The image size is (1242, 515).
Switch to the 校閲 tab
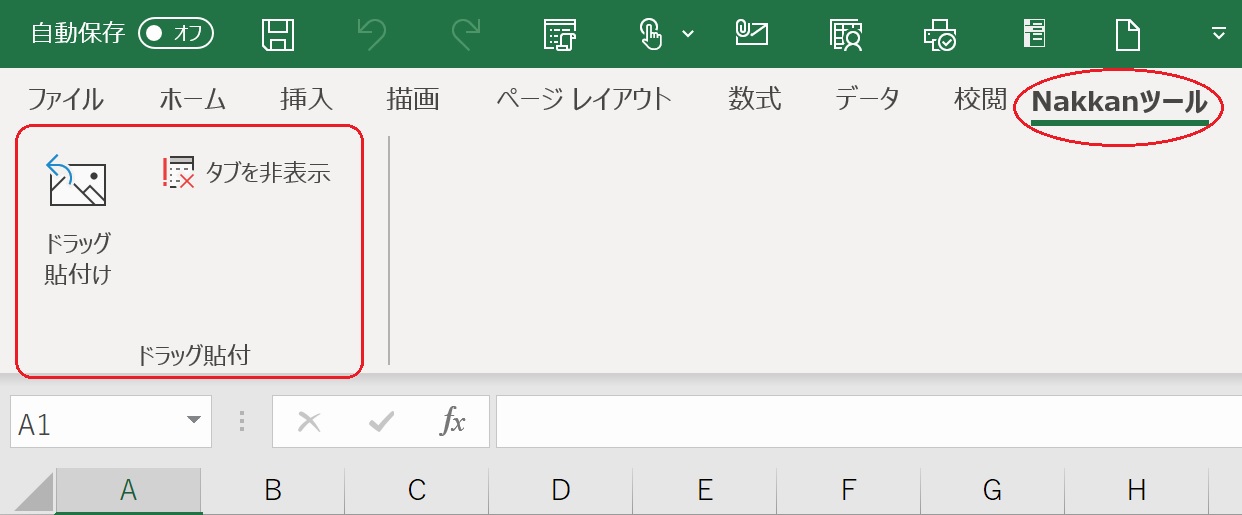[x=979, y=99]
